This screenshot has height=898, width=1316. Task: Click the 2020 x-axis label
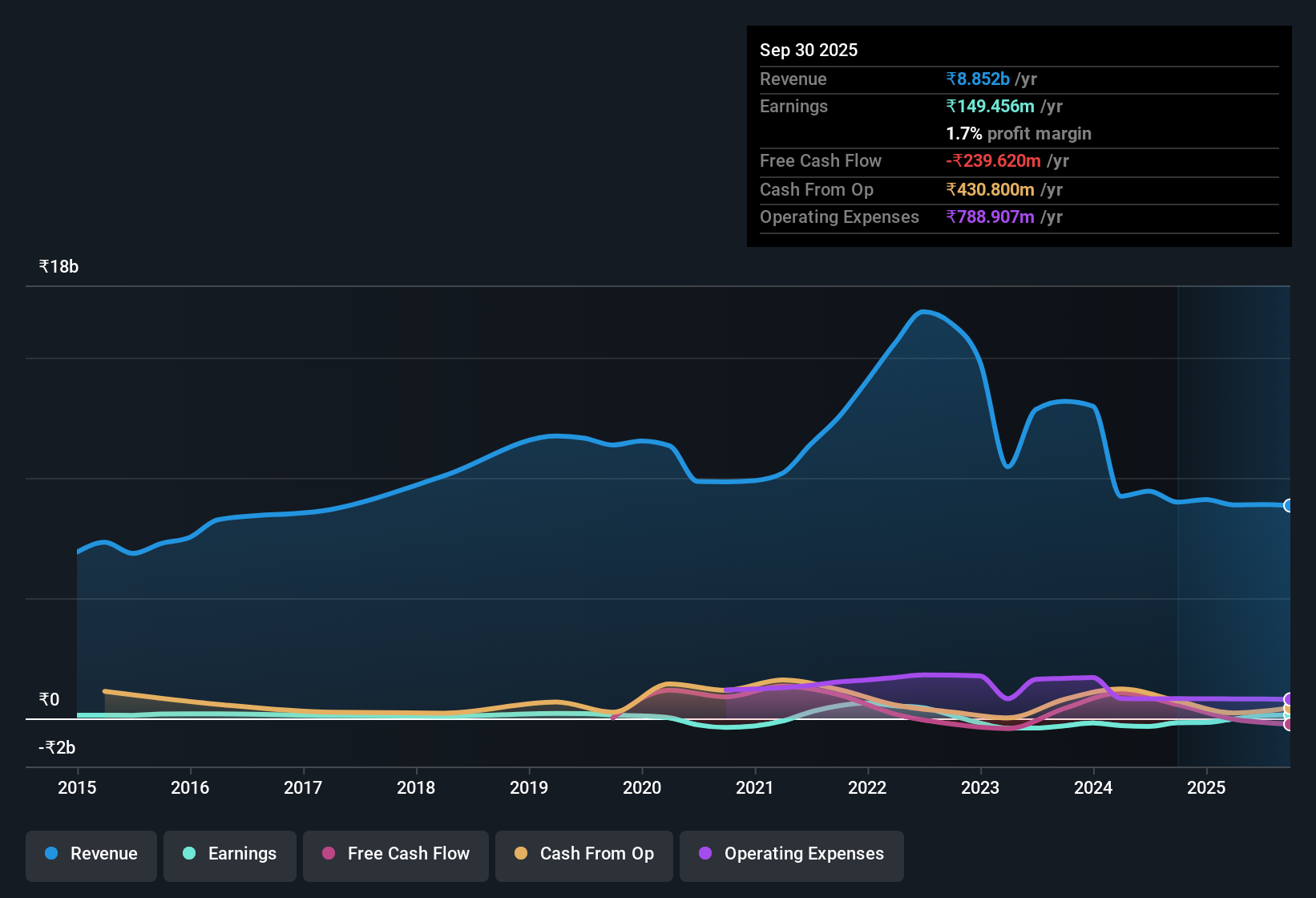[642, 787]
